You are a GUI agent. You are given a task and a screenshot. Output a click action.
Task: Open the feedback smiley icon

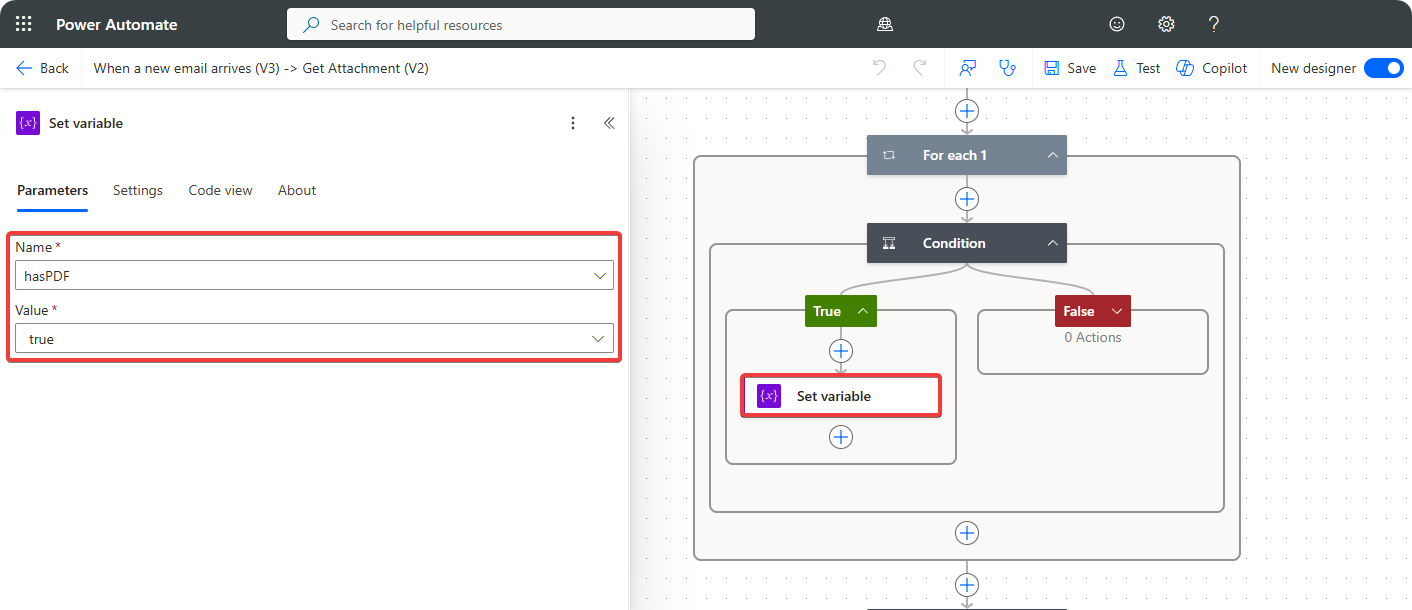click(x=1117, y=24)
